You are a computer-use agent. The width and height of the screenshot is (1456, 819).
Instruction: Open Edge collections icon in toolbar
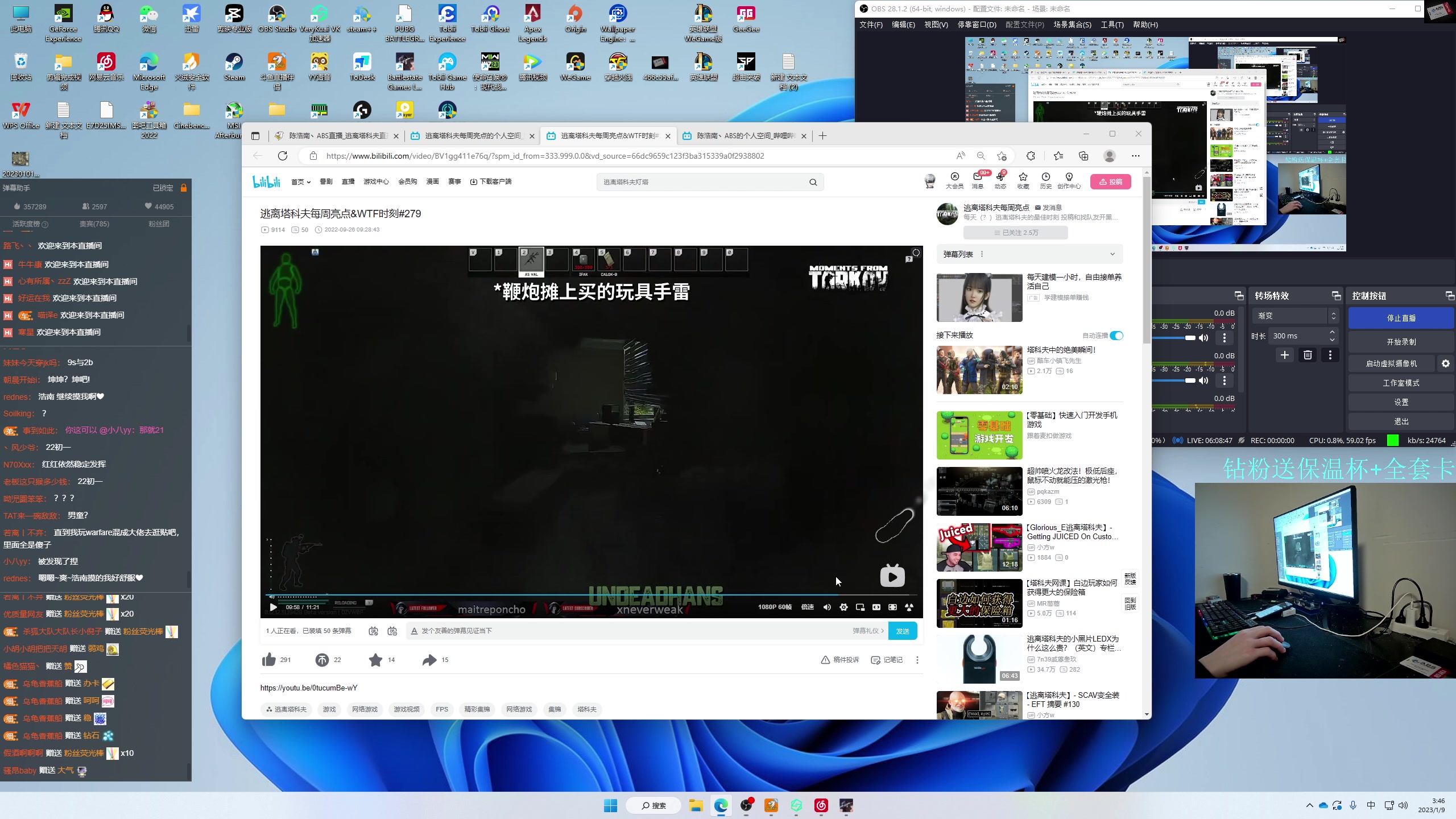coord(1083,156)
